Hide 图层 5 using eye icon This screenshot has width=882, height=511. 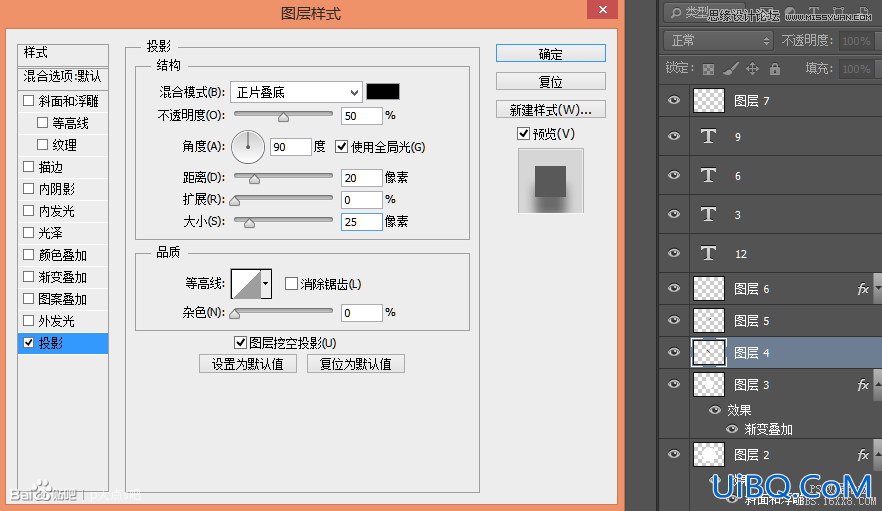(x=674, y=320)
